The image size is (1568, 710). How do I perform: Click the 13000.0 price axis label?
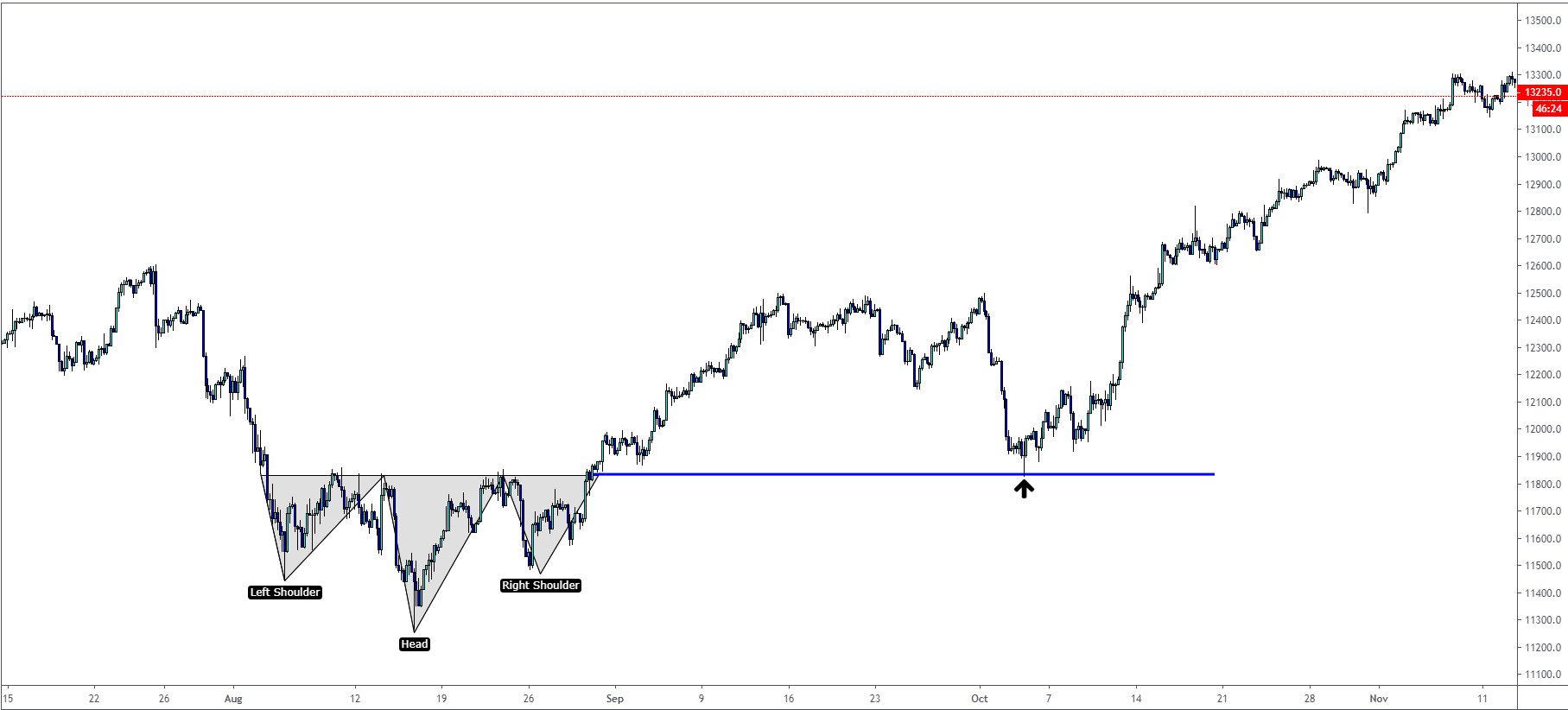[x=1543, y=157]
